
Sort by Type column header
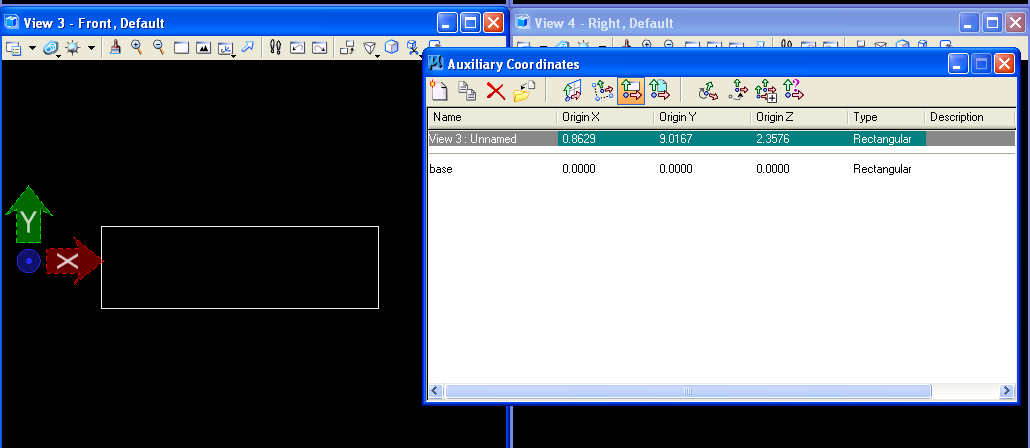coord(886,117)
